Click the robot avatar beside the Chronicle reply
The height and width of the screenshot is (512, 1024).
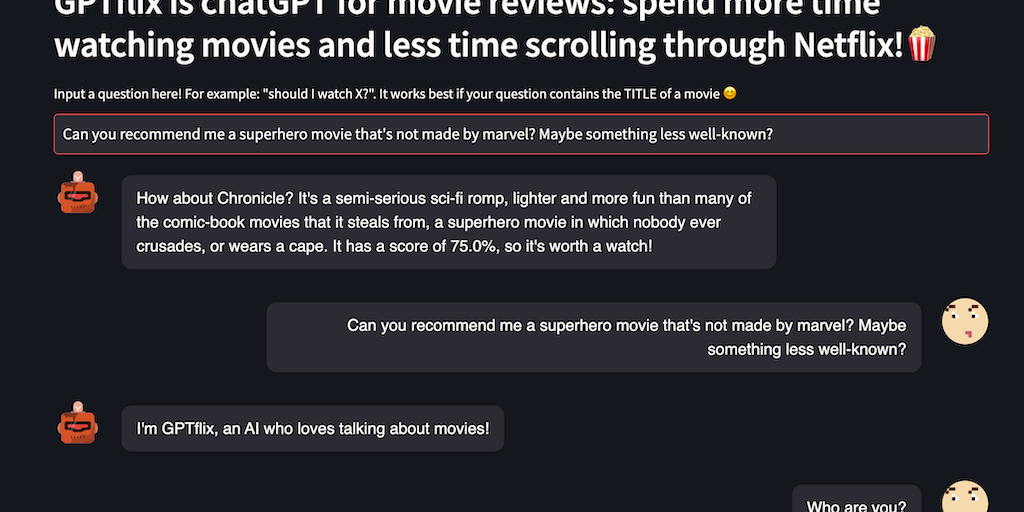77,192
